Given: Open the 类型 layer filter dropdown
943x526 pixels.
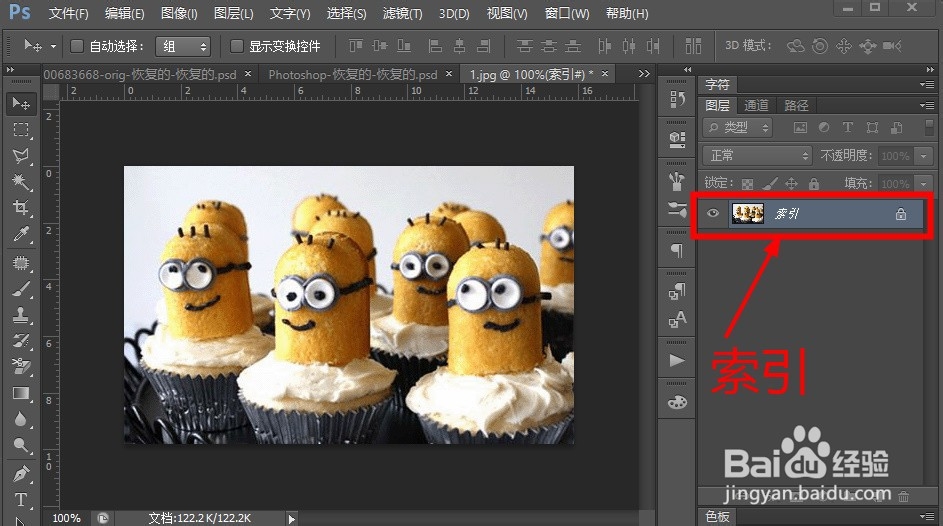Looking at the screenshot, I should coord(737,127).
